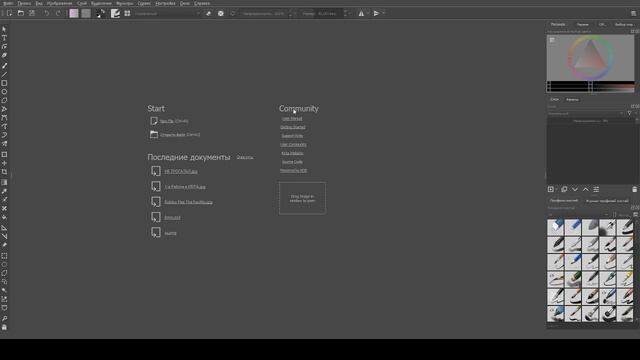Viewport: 640px width, 360px height.
Task: Click the New File link
Action: point(167,121)
